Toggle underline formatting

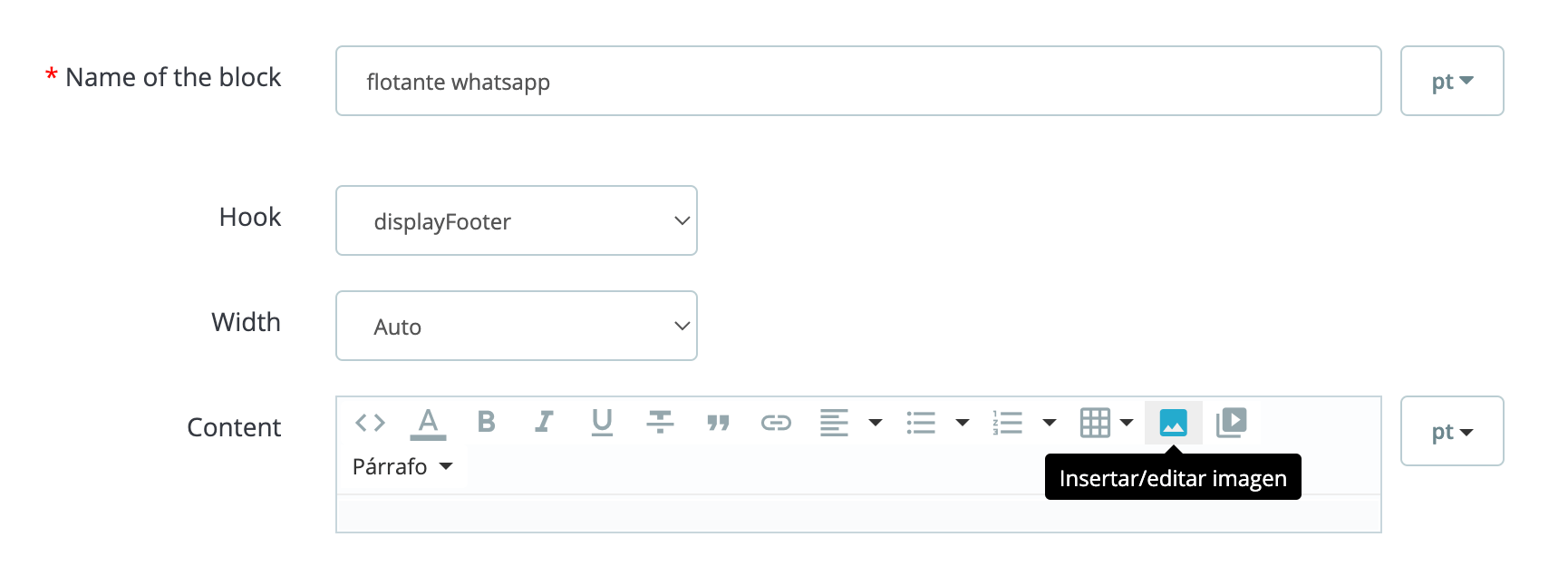[x=602, y=423]
